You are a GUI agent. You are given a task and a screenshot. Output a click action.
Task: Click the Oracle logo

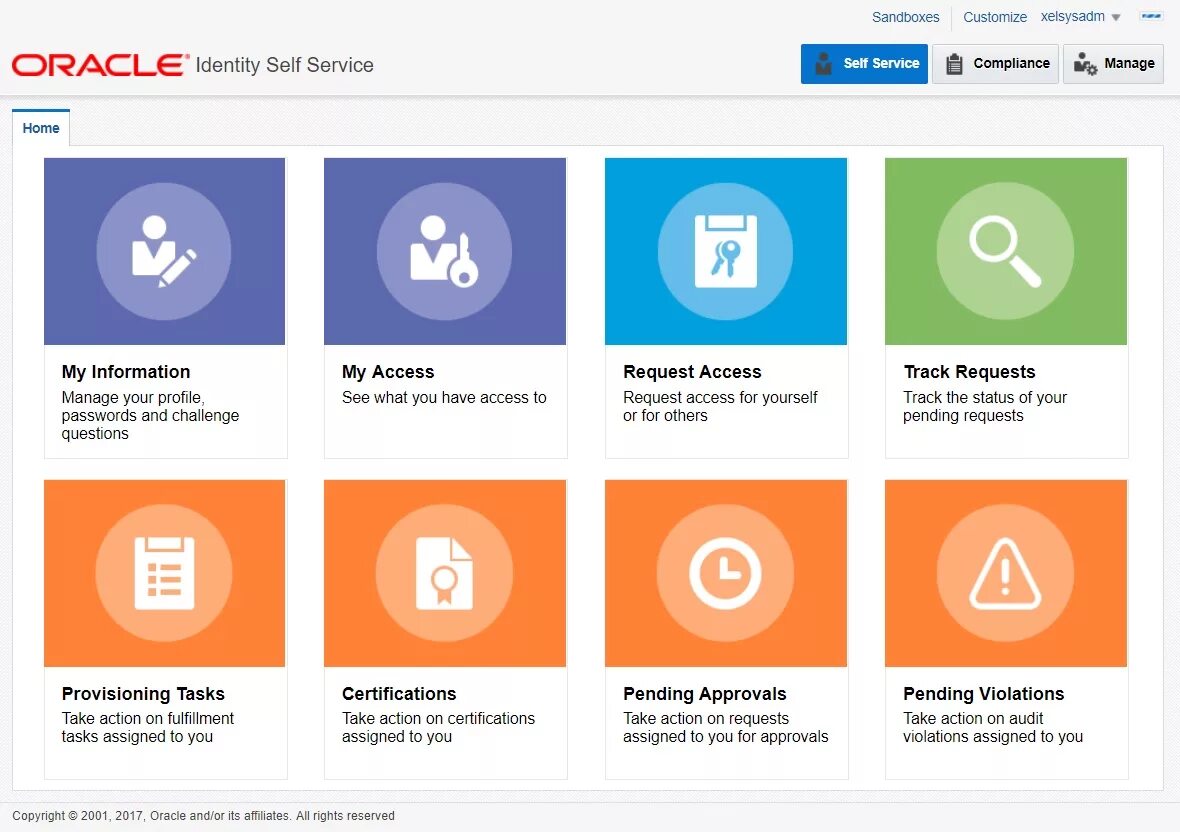99,65
